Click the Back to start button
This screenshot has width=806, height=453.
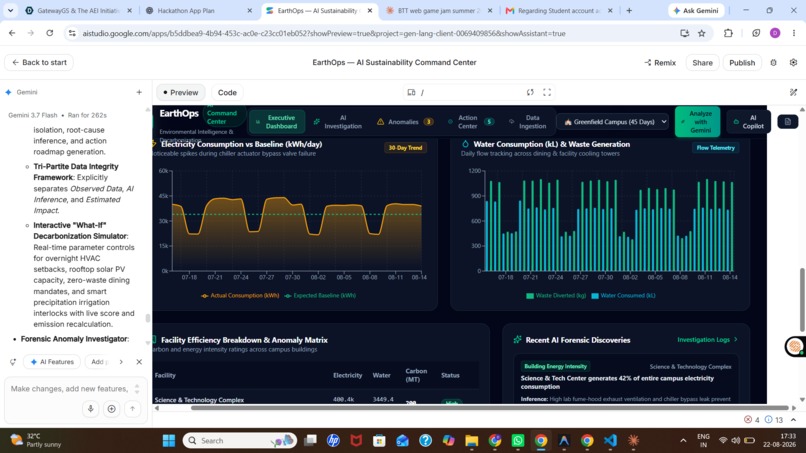pyautogui.click(x=39, y=62)
